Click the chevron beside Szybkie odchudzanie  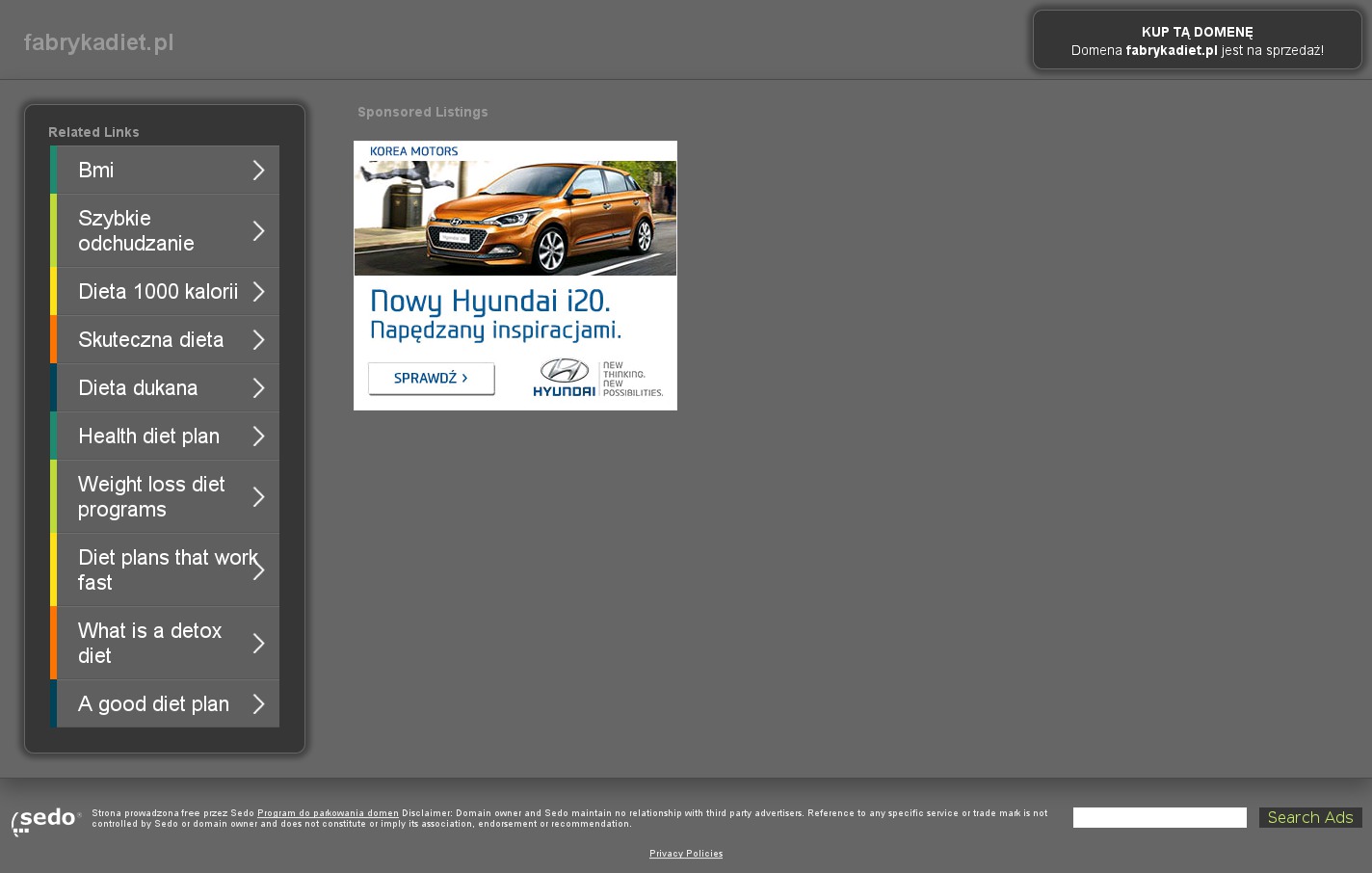[x=258, y=231]
